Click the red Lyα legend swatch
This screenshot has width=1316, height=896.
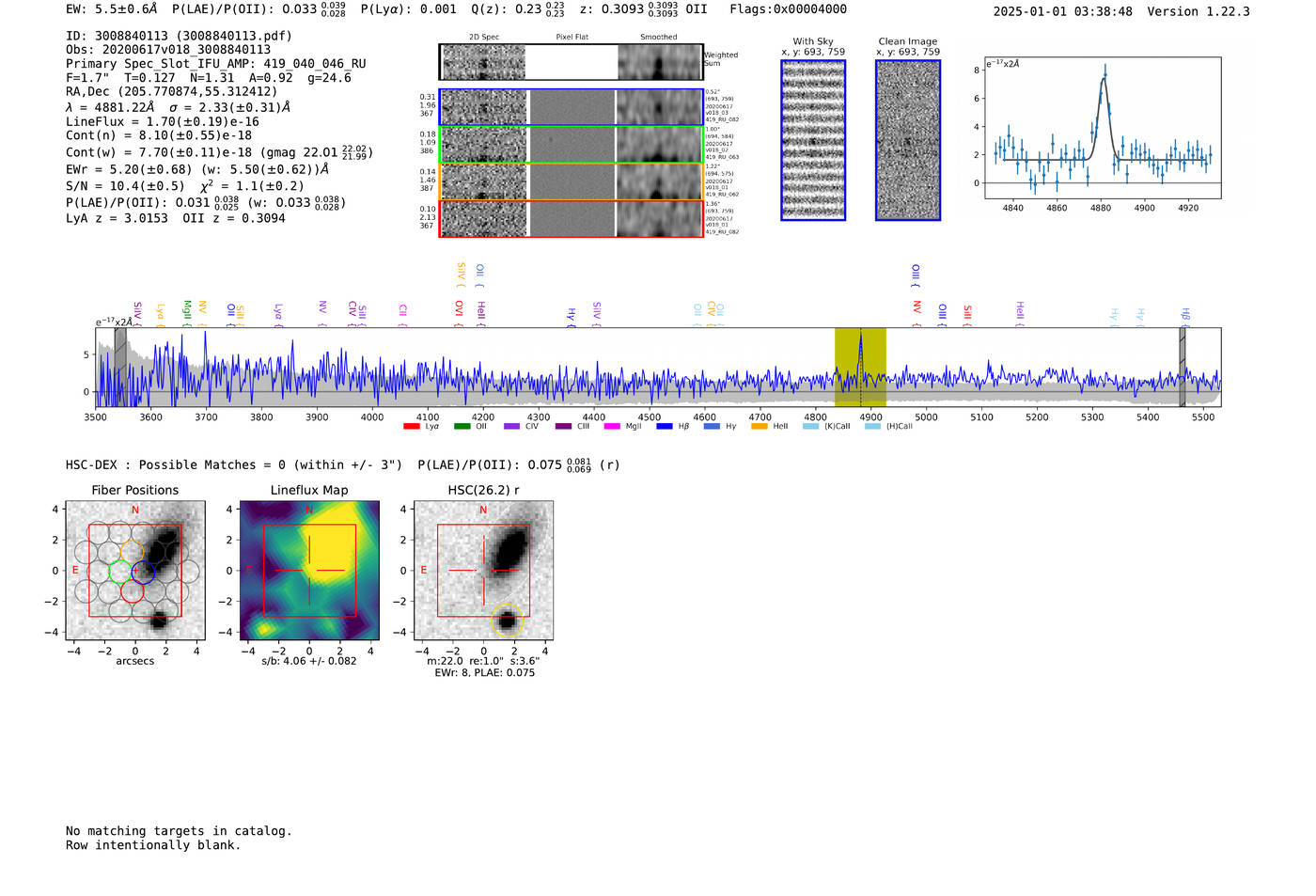411,426
